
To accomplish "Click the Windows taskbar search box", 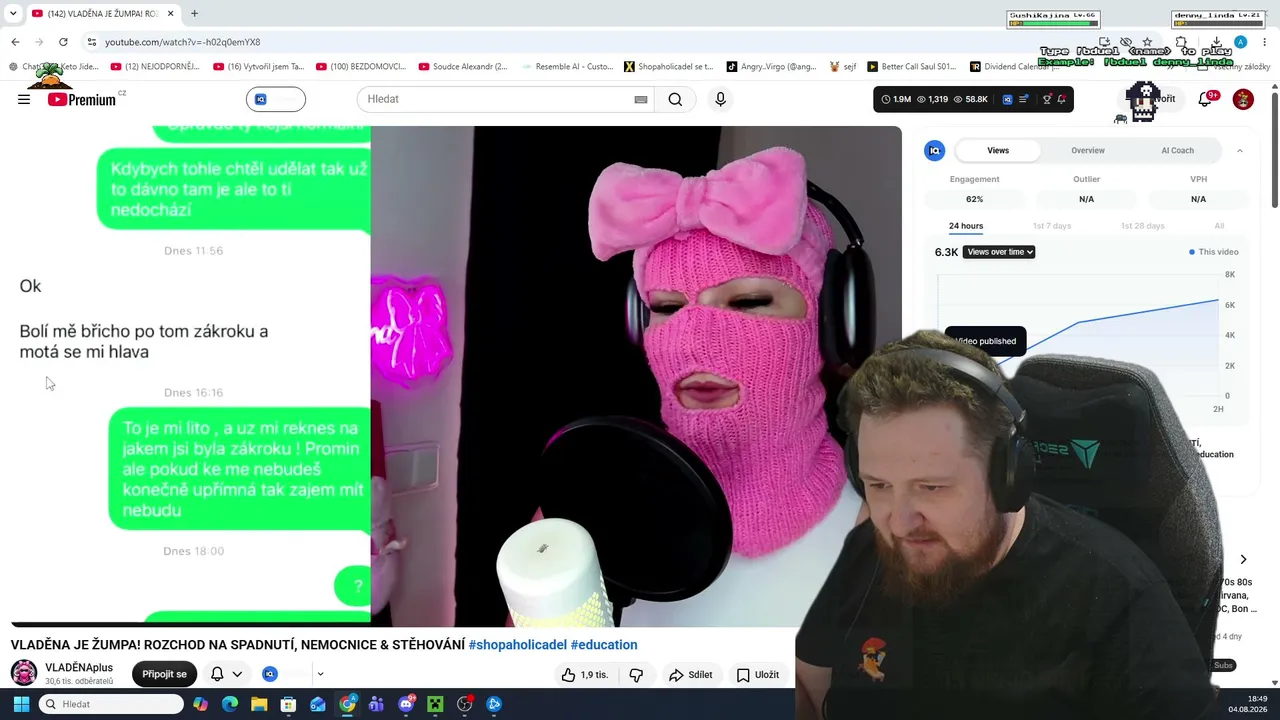I will pos(112,704).
